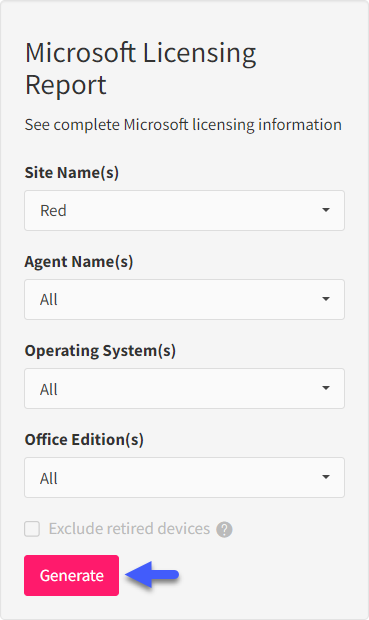Click the caret icon in Agent Name(s) field

tap(326, 299)
